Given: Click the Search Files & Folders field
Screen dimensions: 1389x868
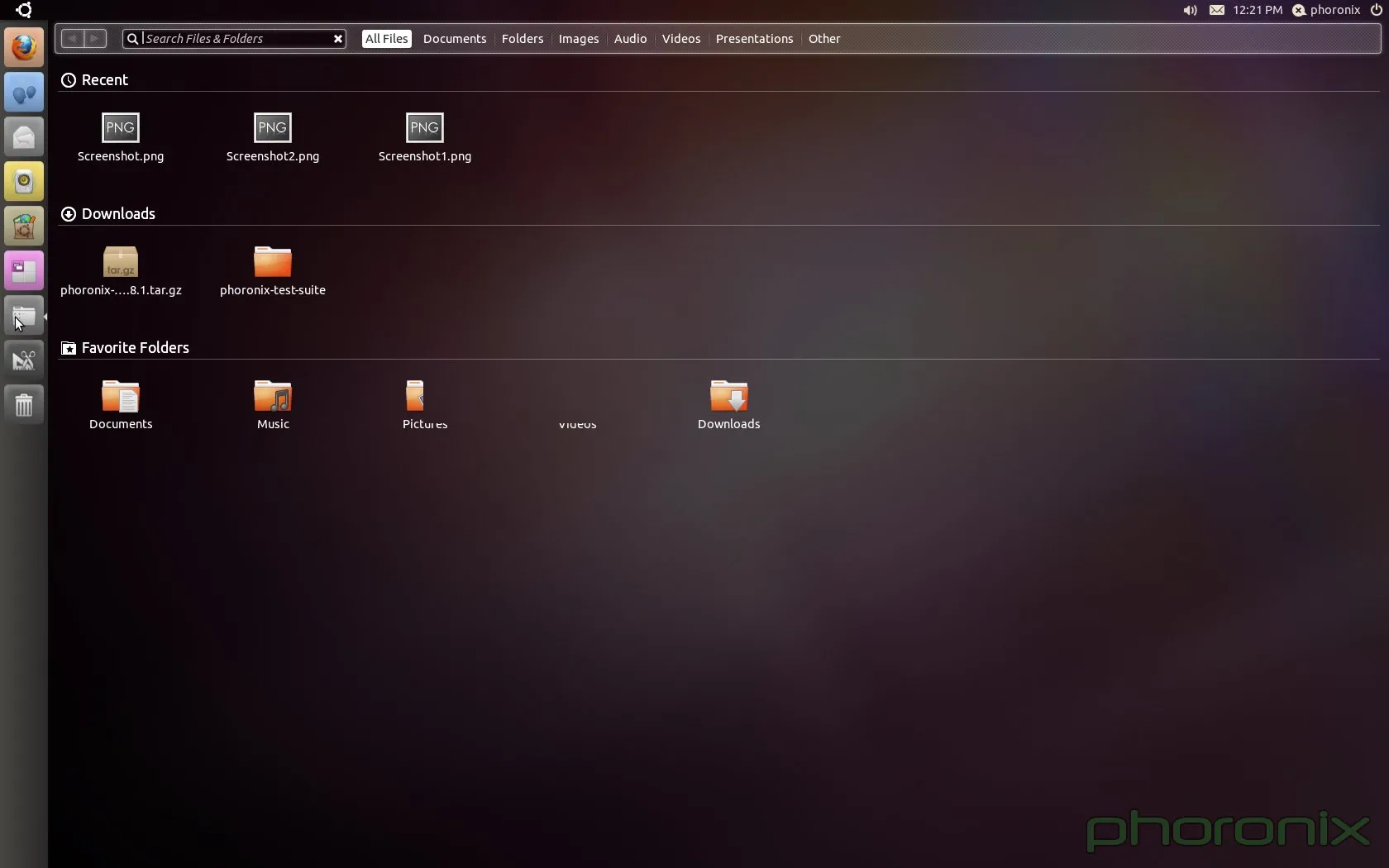Looking at the screenshot, I should pyautogui.click(x=235, y=39).
